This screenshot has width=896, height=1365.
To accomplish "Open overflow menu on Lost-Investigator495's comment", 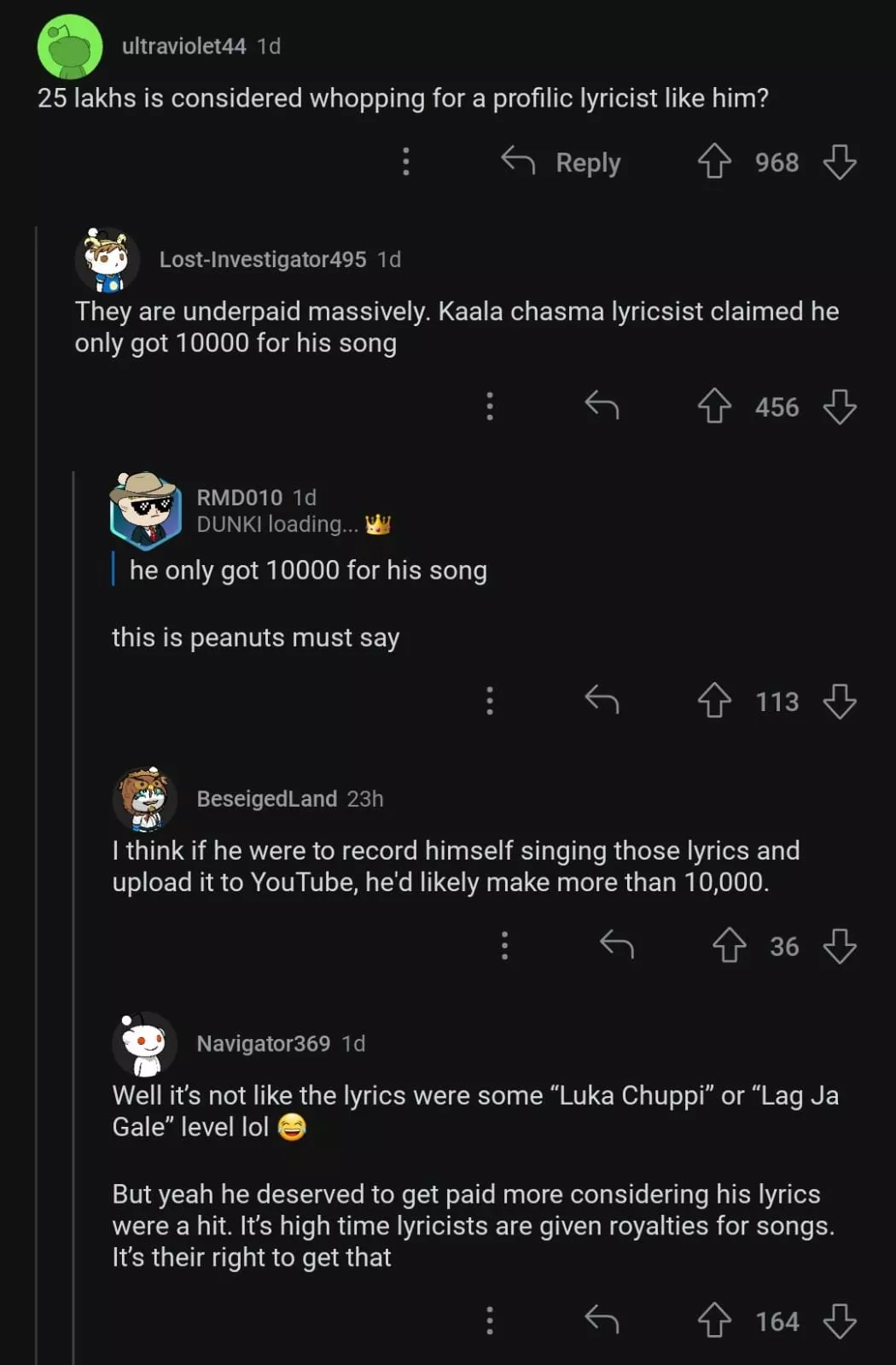I will [490, 406].
